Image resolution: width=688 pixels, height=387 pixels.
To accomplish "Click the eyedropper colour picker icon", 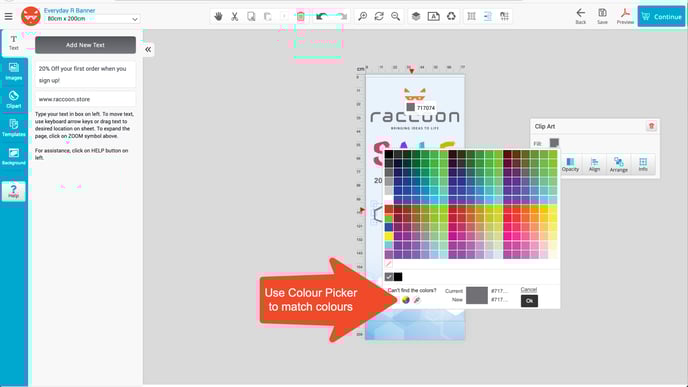I will point(417,300).
